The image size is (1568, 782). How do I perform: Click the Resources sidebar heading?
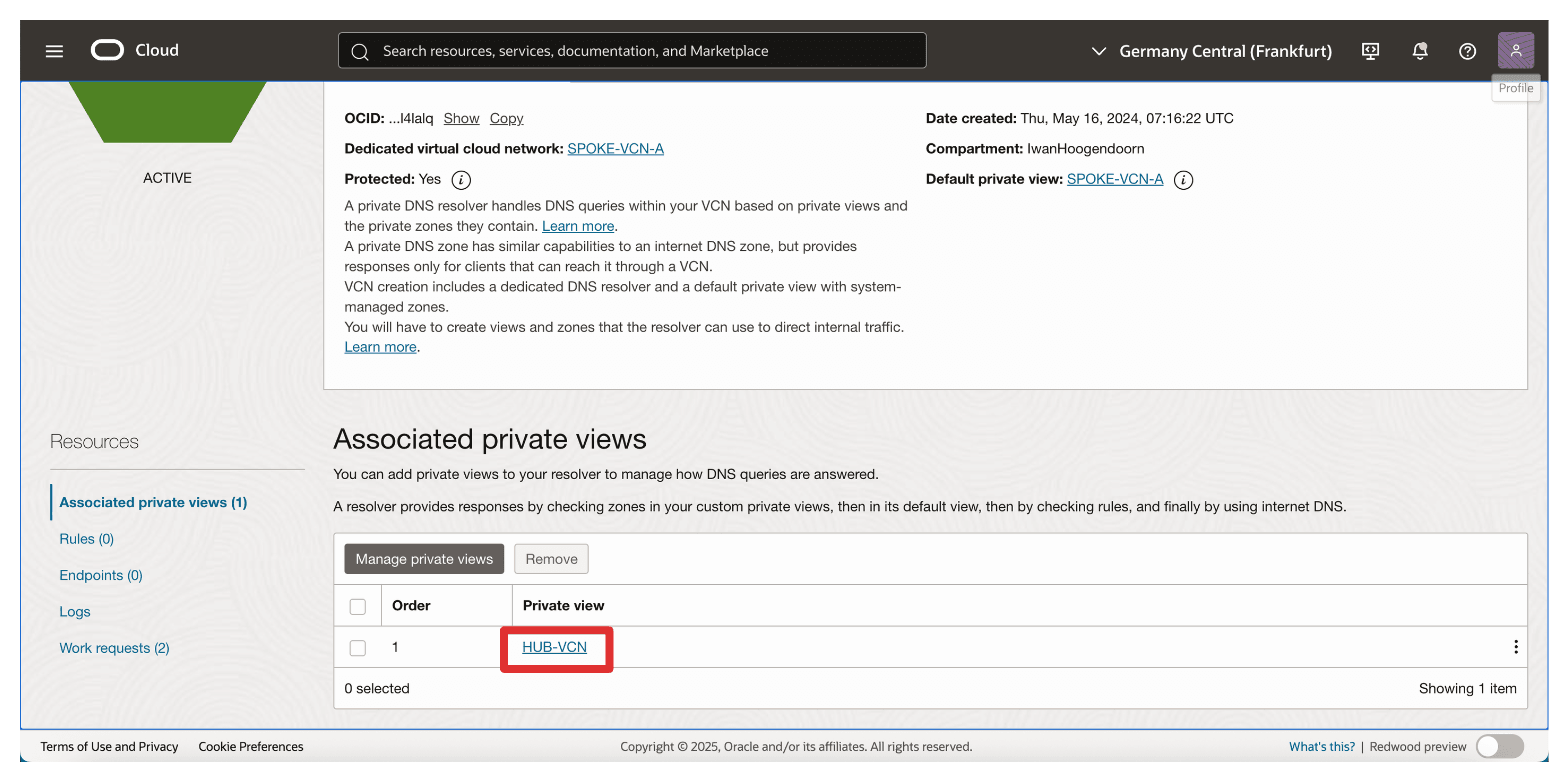pyautogui.click(x=94, y=442)
